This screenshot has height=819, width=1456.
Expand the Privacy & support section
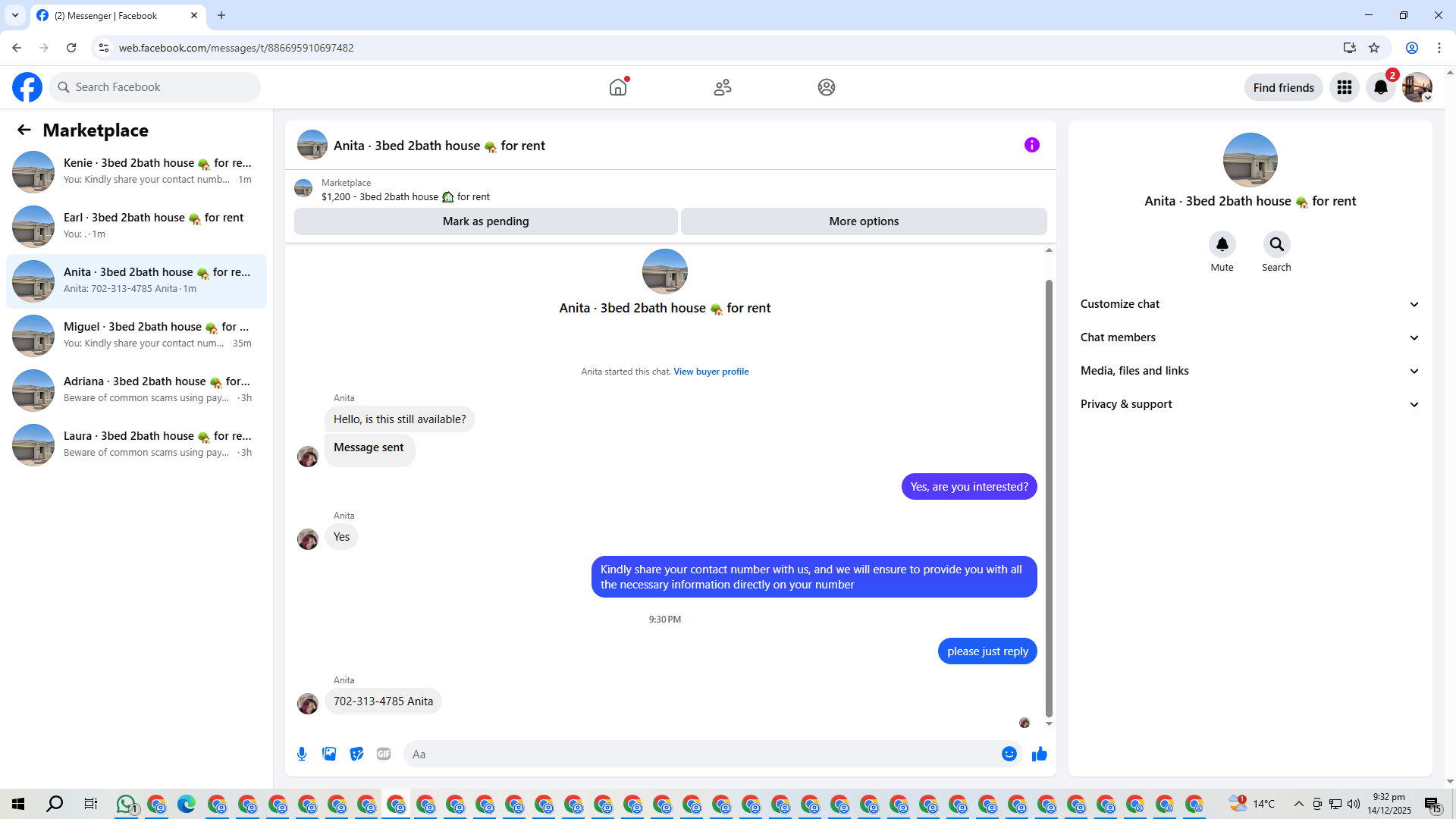pyautogui.click(x=1249, y=404)
